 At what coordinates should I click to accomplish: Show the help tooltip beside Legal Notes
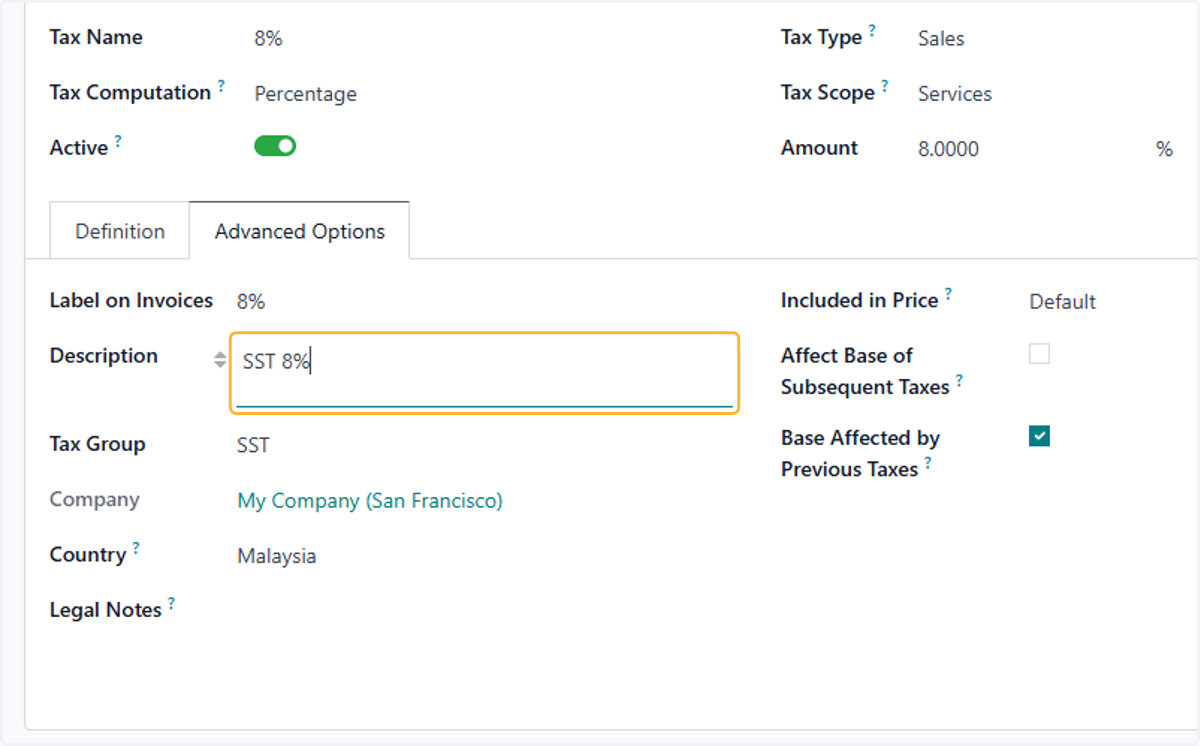[171, 603]
